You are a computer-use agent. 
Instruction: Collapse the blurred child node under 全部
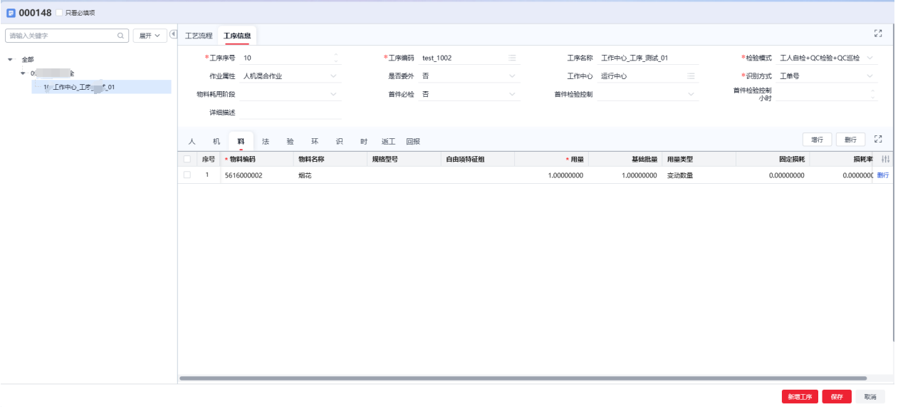coord(23,73)
